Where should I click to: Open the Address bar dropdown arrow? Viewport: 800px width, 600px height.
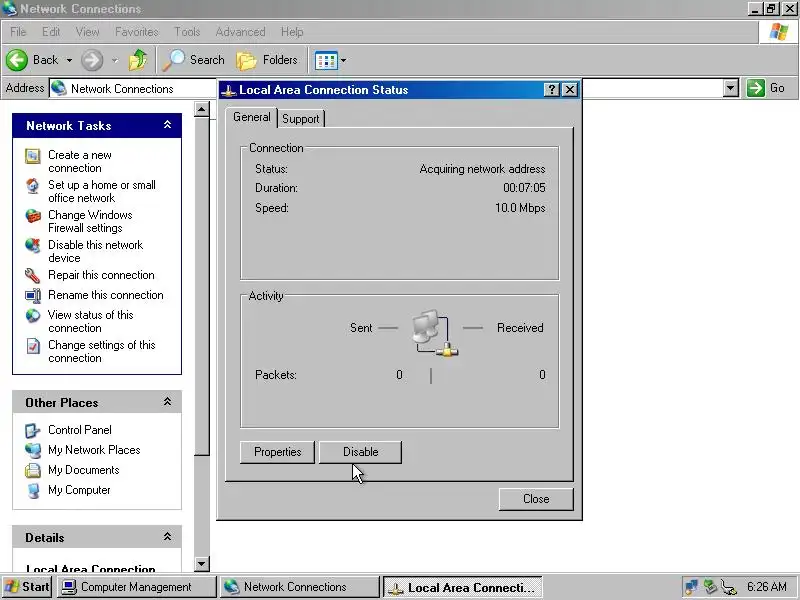tap(731, 88)
